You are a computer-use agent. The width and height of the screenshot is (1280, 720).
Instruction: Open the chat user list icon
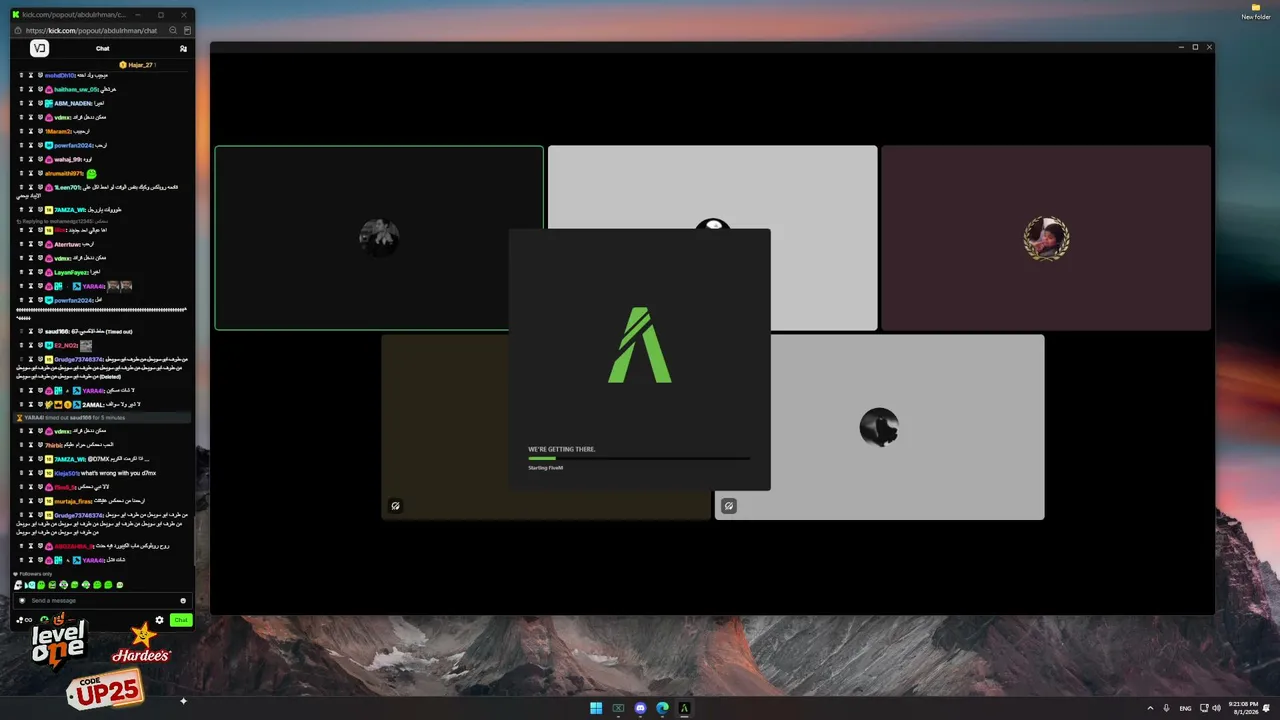(x=183, y=48)
